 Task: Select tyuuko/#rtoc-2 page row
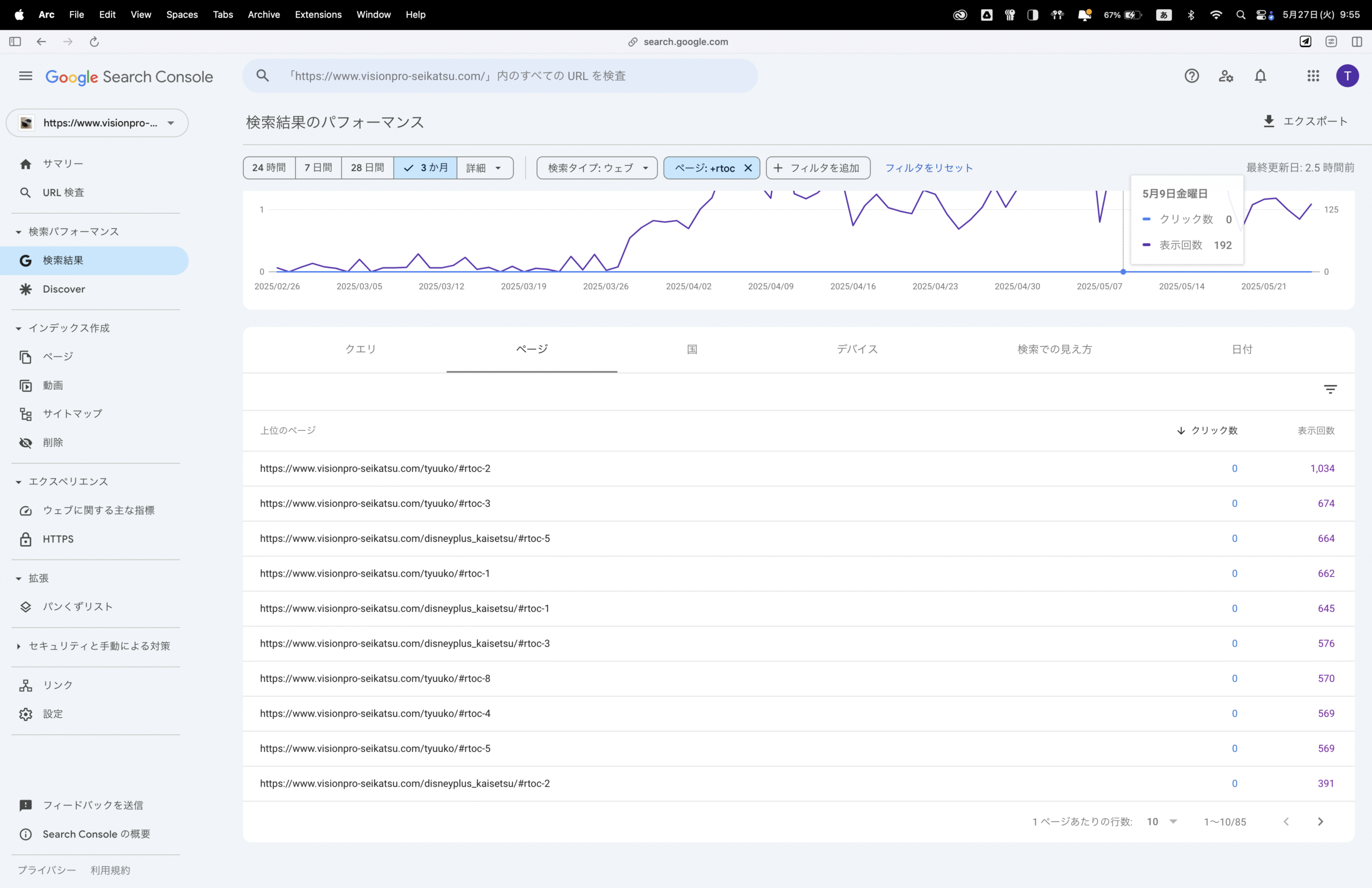point(799,469)
